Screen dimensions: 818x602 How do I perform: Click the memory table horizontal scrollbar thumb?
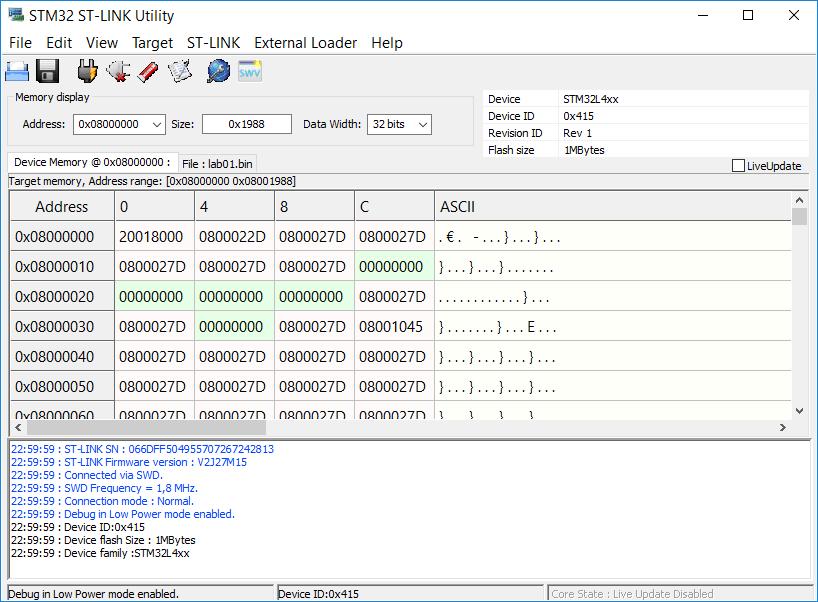click(146, 428)
